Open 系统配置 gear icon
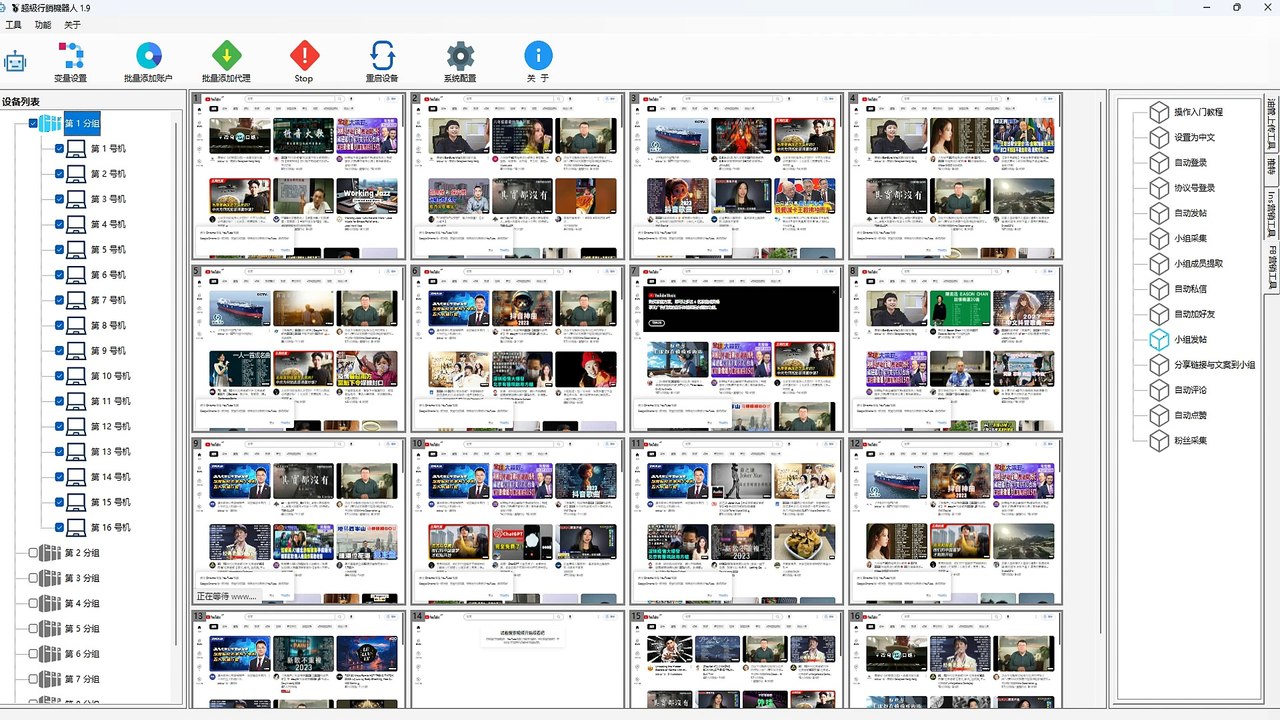 (x=460, y=55)
